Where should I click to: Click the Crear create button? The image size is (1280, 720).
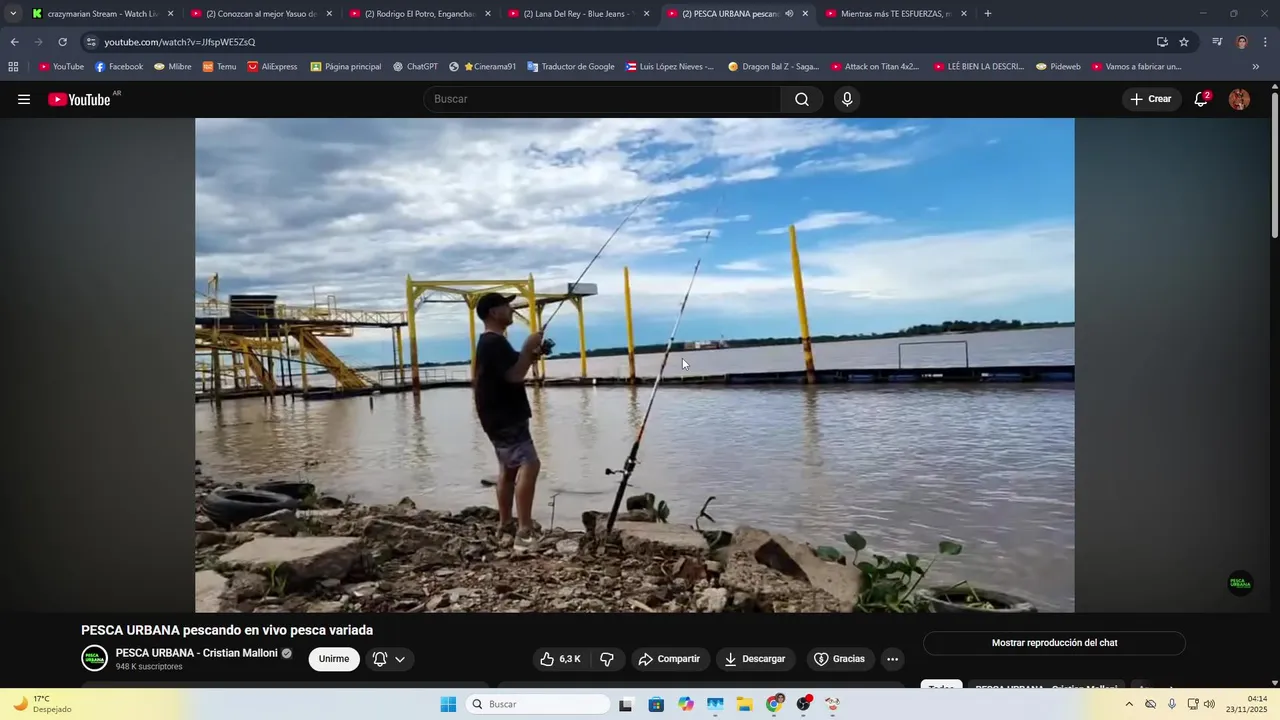(x=1151, y=99)
